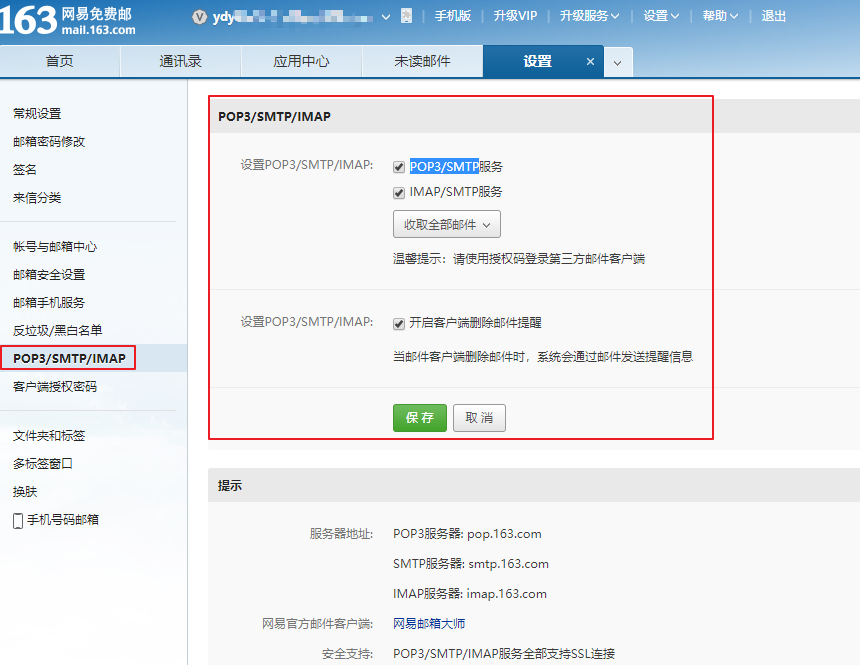860x665 pixels.
Task: Open 换肤 in the sidebar
Action: (25, 492)
